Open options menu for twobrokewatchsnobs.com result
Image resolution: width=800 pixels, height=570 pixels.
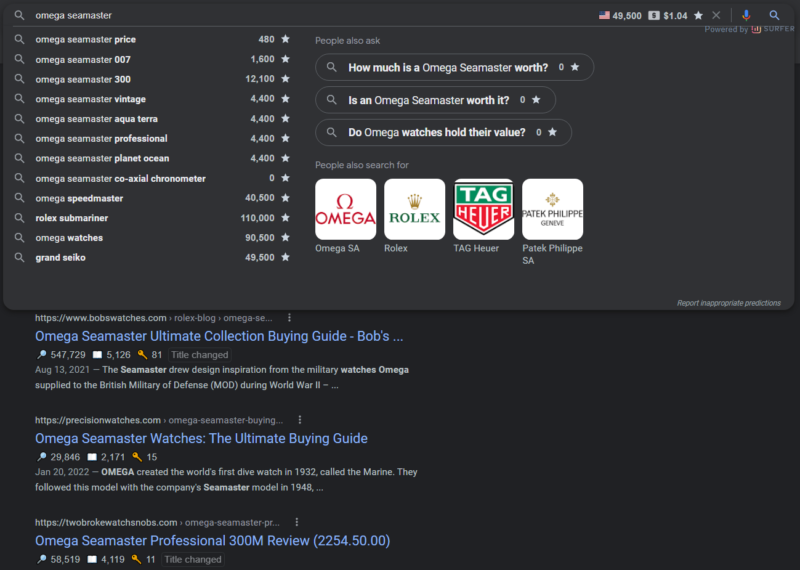coord(297,522)
